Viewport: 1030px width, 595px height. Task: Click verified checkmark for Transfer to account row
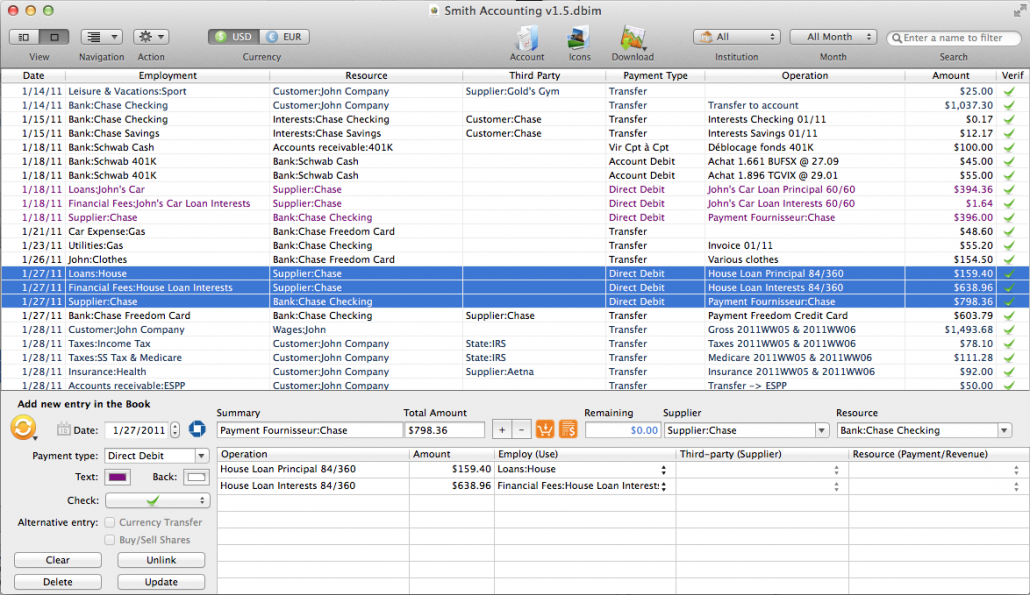pos(1009,105)
